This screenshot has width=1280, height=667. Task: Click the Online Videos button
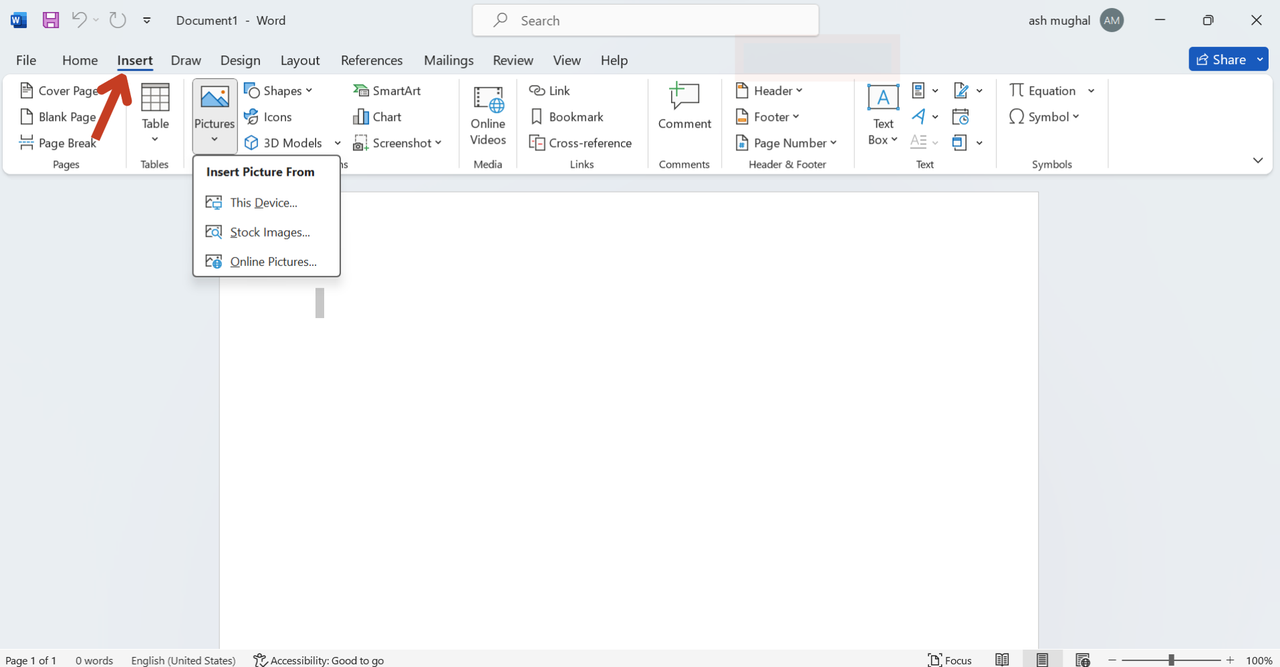[488, 116]
